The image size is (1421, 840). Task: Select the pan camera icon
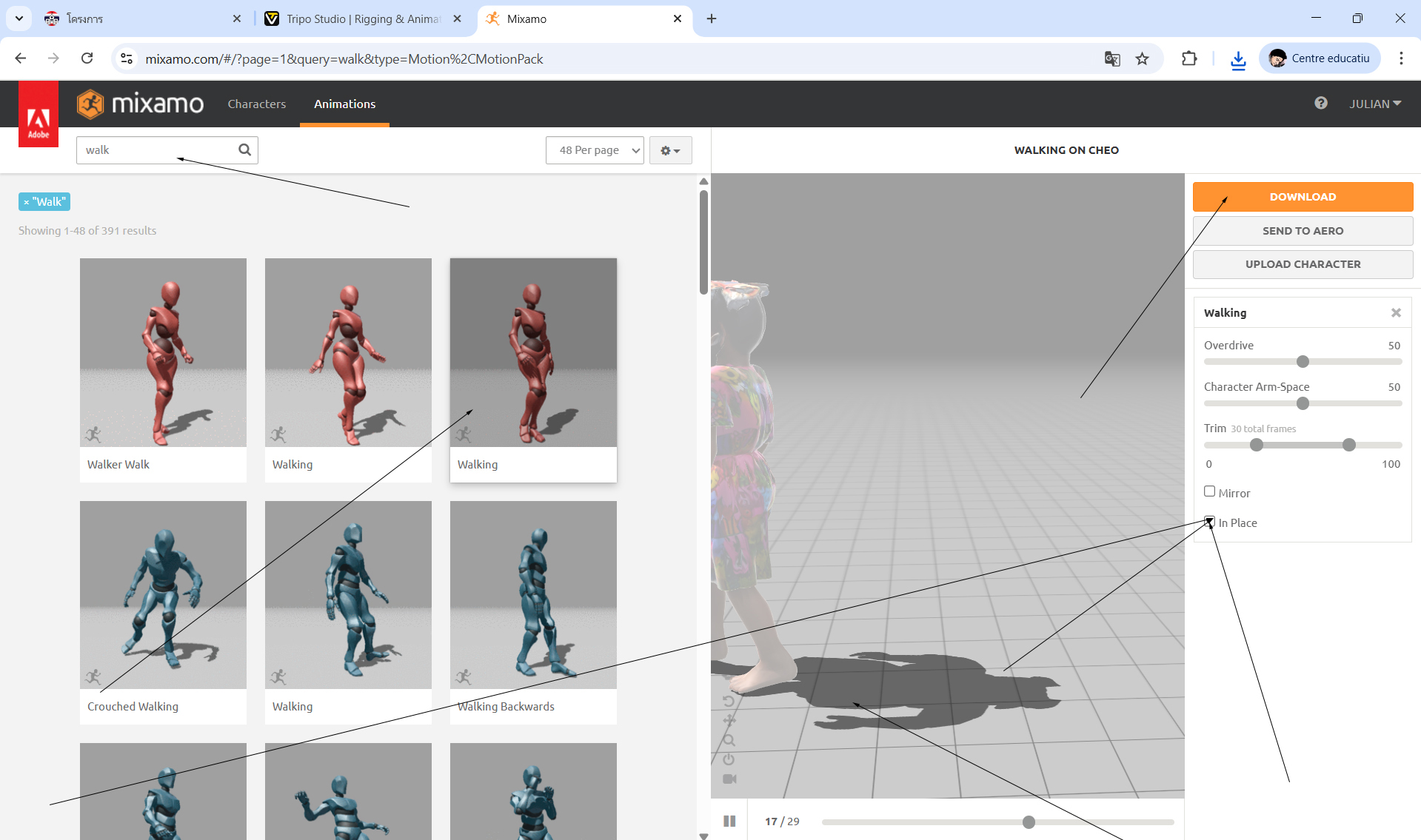[729, 720]
